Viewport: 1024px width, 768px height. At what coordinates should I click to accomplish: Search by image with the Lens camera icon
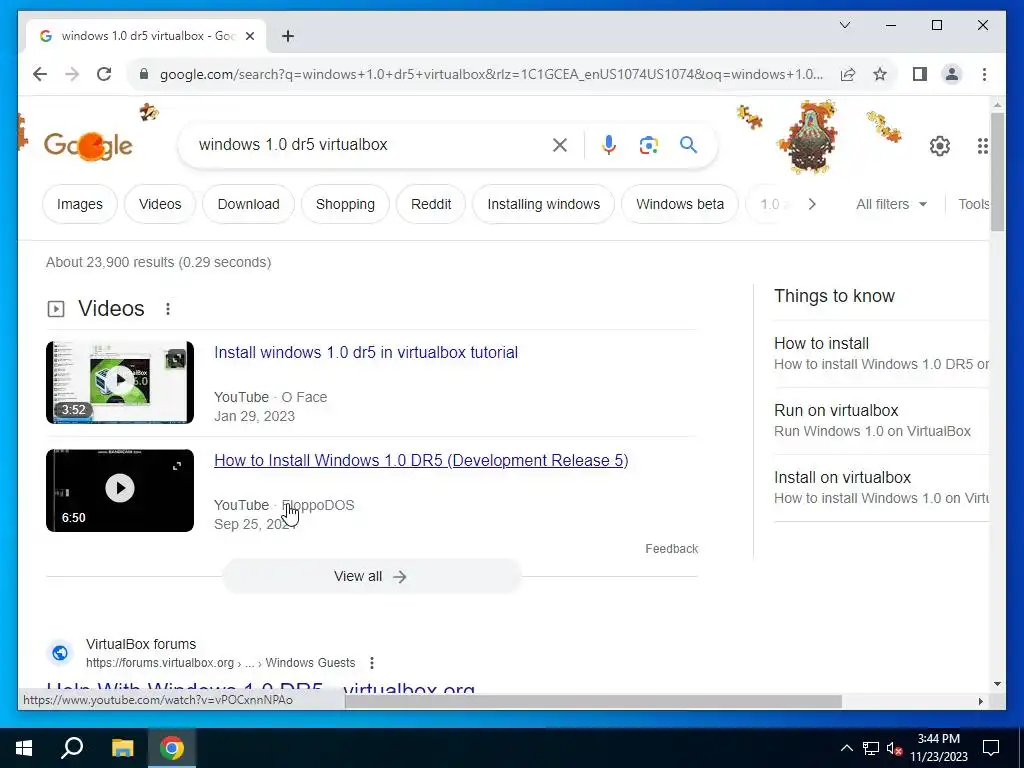pos(648,145)
